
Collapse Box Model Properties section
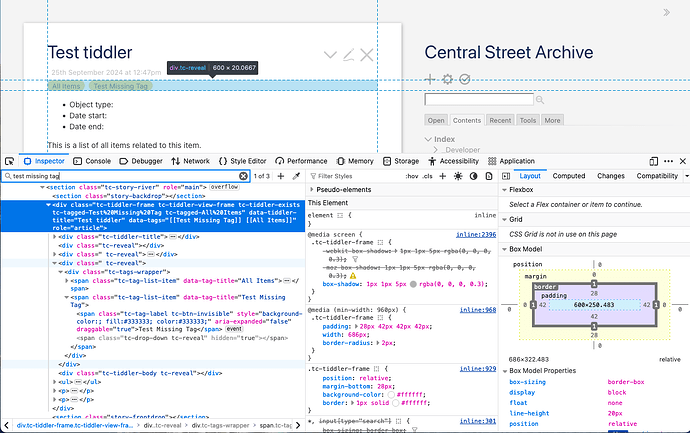click(504, 371)
